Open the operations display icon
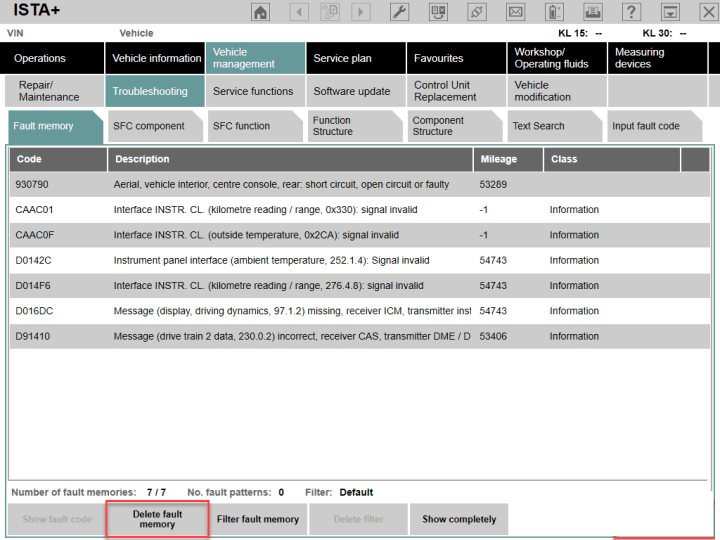Viewport: 720px width, 540px height. point(438,12)
